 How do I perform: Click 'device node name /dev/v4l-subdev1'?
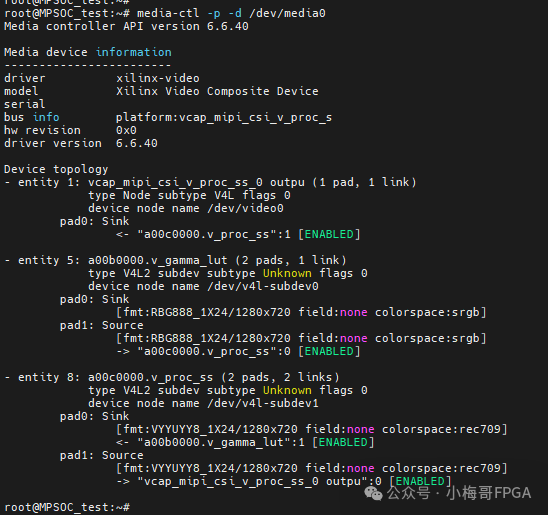(203, 403)
